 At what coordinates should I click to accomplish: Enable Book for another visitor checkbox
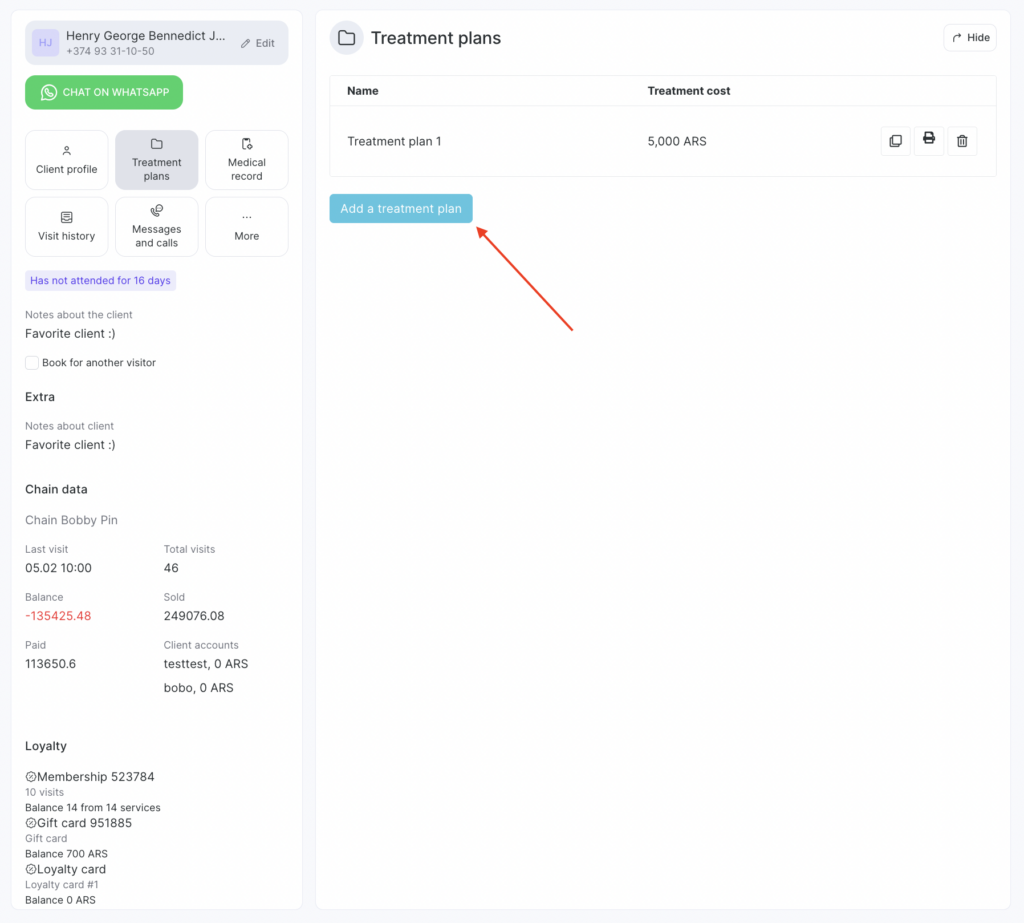pyautogui.click(x=32, y=362)
